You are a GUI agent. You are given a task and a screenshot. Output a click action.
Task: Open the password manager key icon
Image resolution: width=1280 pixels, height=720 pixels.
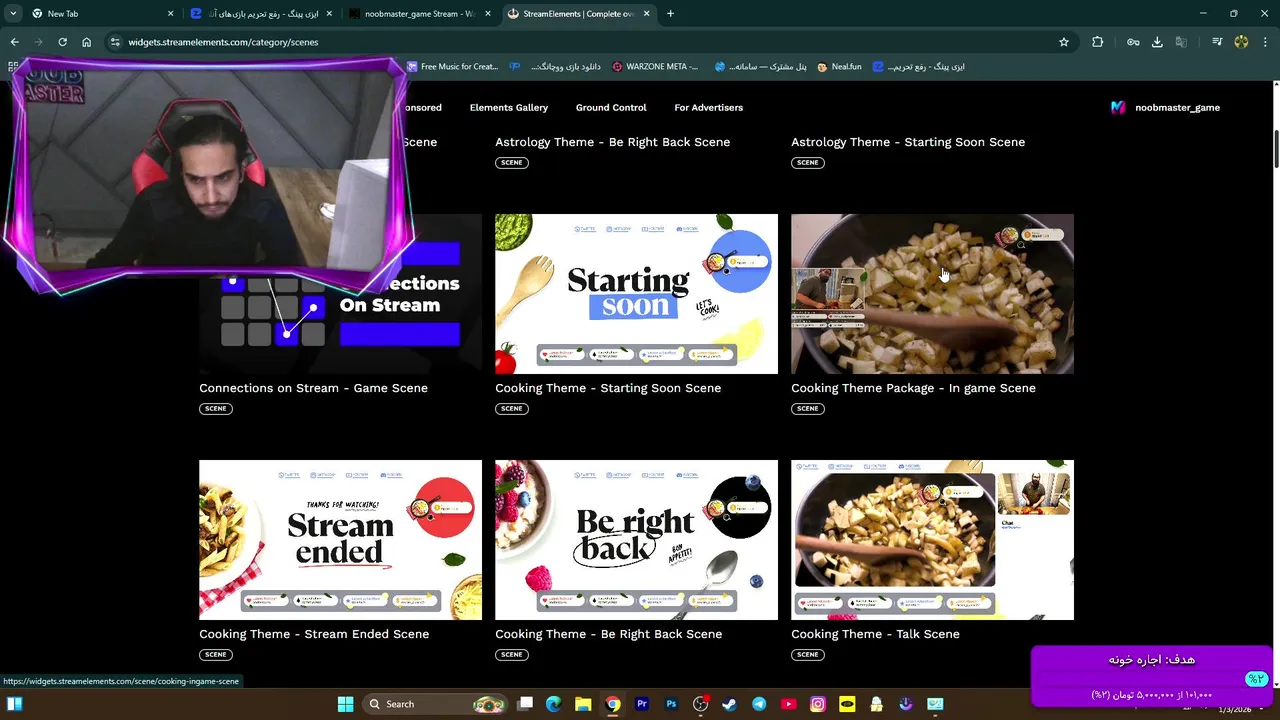coord(1133,42)
